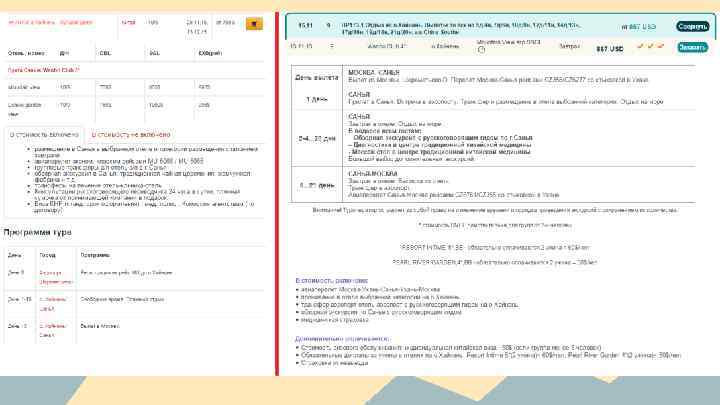Click the teal 'Заказать' button
Screen dimensions: 720x405
tap(692, 47)
